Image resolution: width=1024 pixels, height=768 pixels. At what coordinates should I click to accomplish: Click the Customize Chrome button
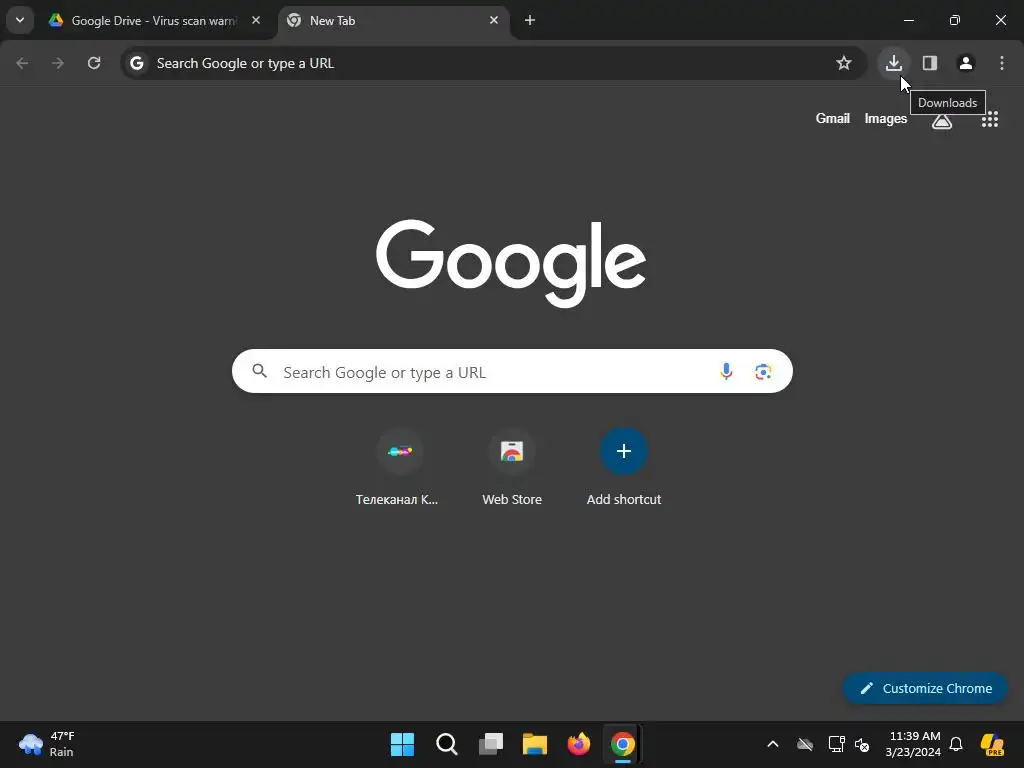coord(925,688)
